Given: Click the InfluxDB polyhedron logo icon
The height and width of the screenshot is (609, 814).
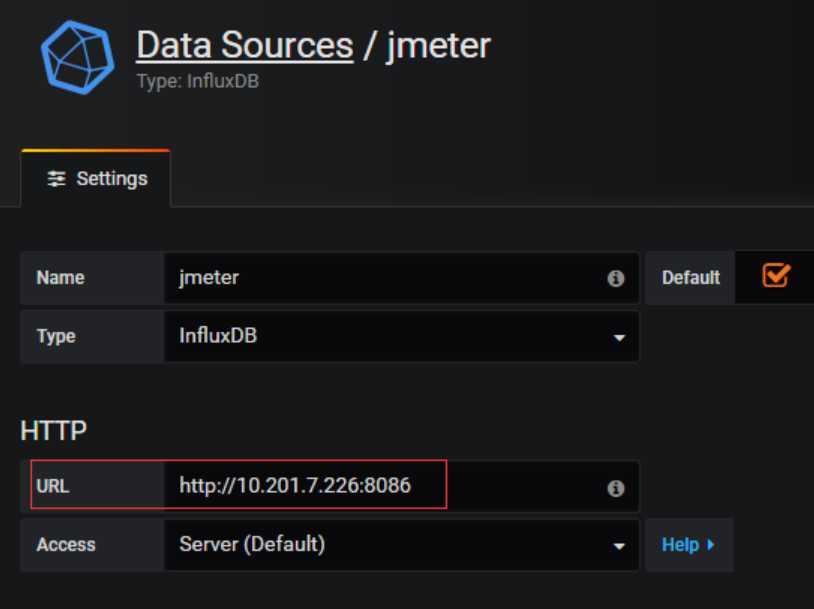Looking at the screenshot, I should coord(78,57).
